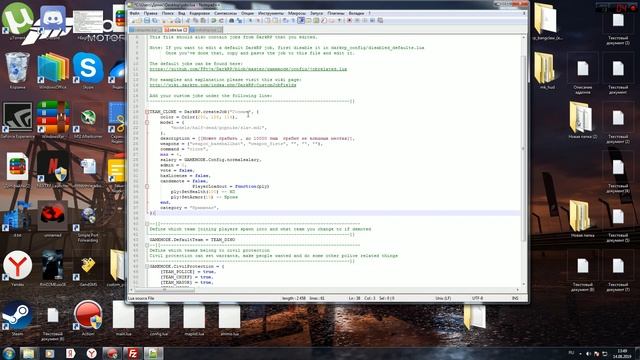Screen dimensions: 640x360
Task: Select the first document tab in Notepad++
Action: (x=145, y=30)
